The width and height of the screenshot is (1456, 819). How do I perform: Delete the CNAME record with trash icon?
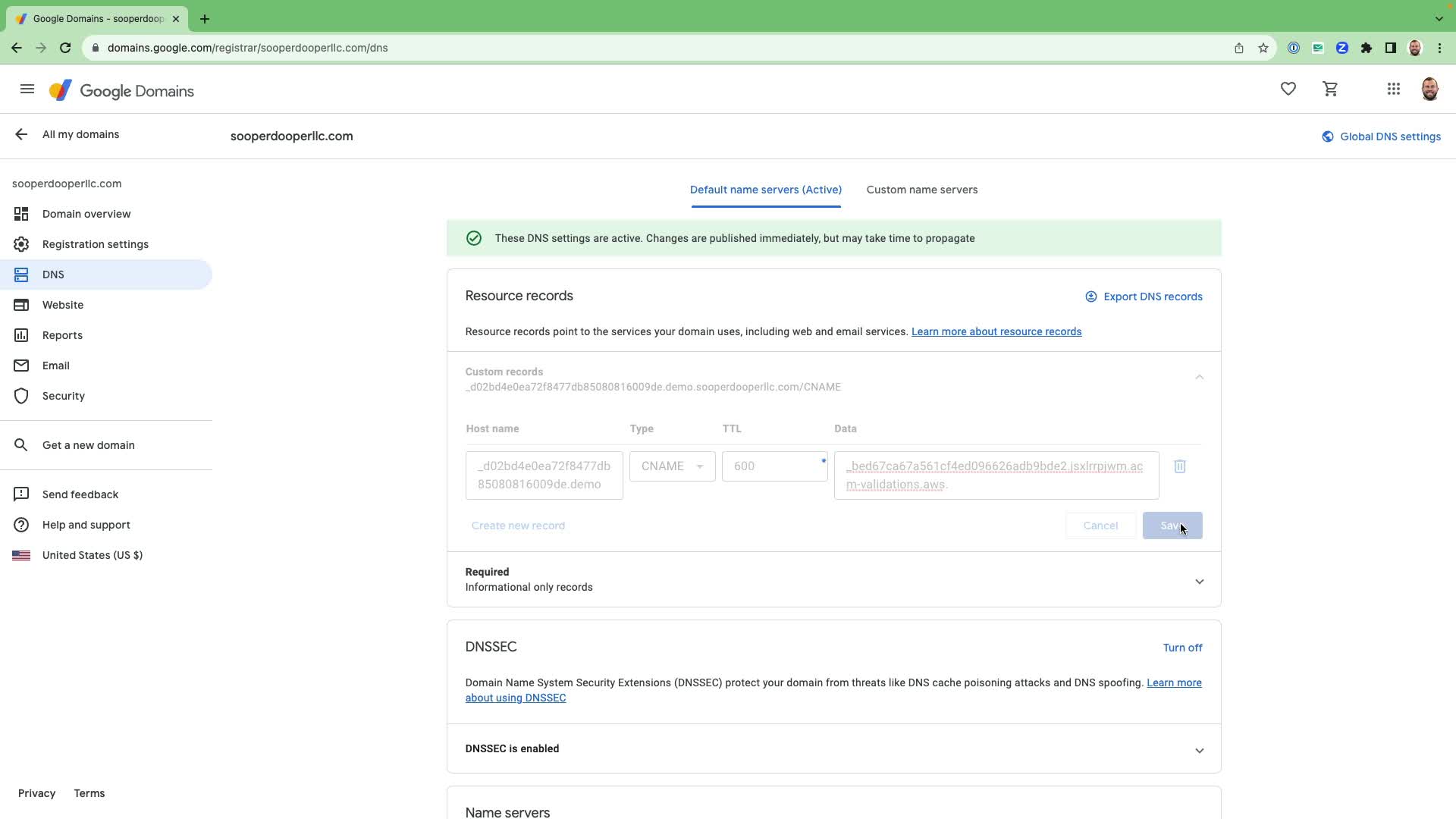(x=1179, y=466)
